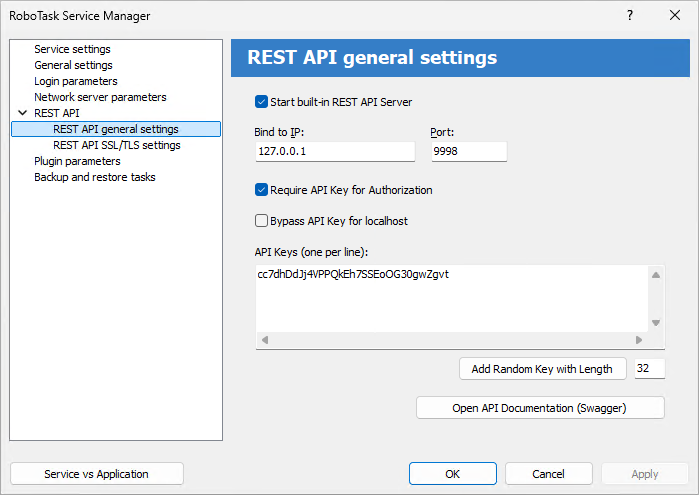Viewport: 699px width, 495px height.
Task: Click the API Keys scroll right arrow
Action: point(639,340)
